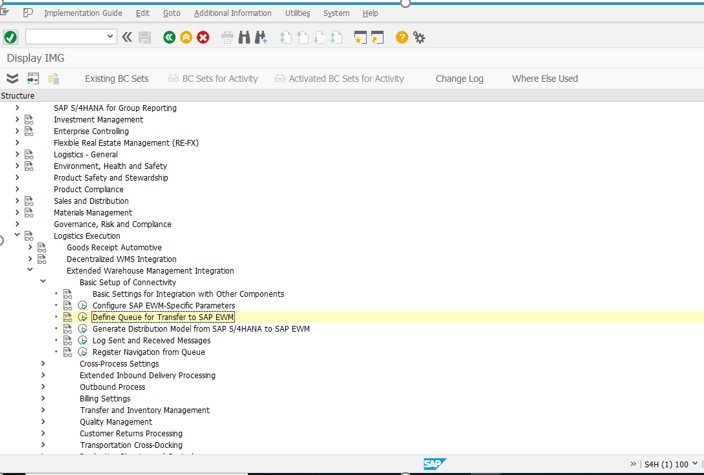
Task: Open the System menu
Action: point(336,13)
